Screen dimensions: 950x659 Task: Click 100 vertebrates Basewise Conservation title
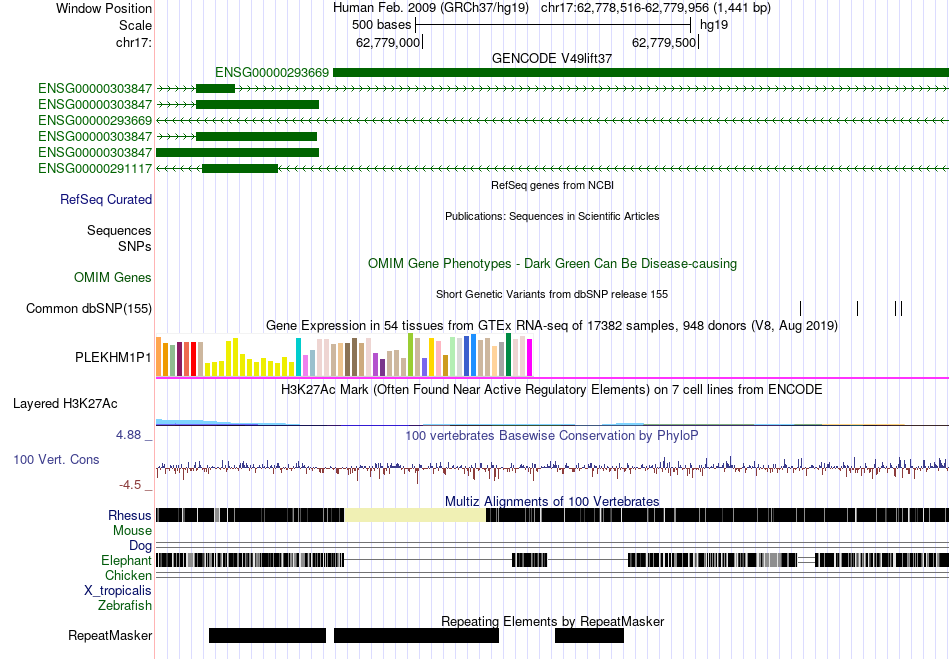552,435
